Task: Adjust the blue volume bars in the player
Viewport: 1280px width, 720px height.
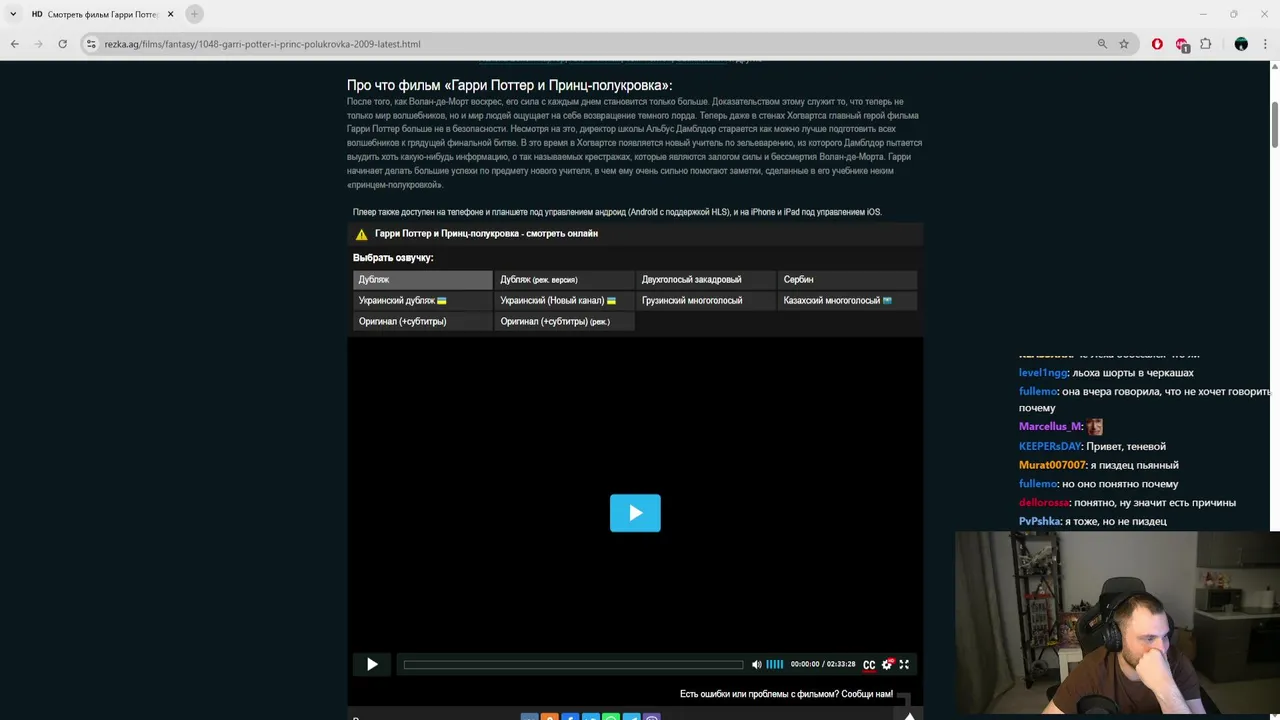Action: 775,664
